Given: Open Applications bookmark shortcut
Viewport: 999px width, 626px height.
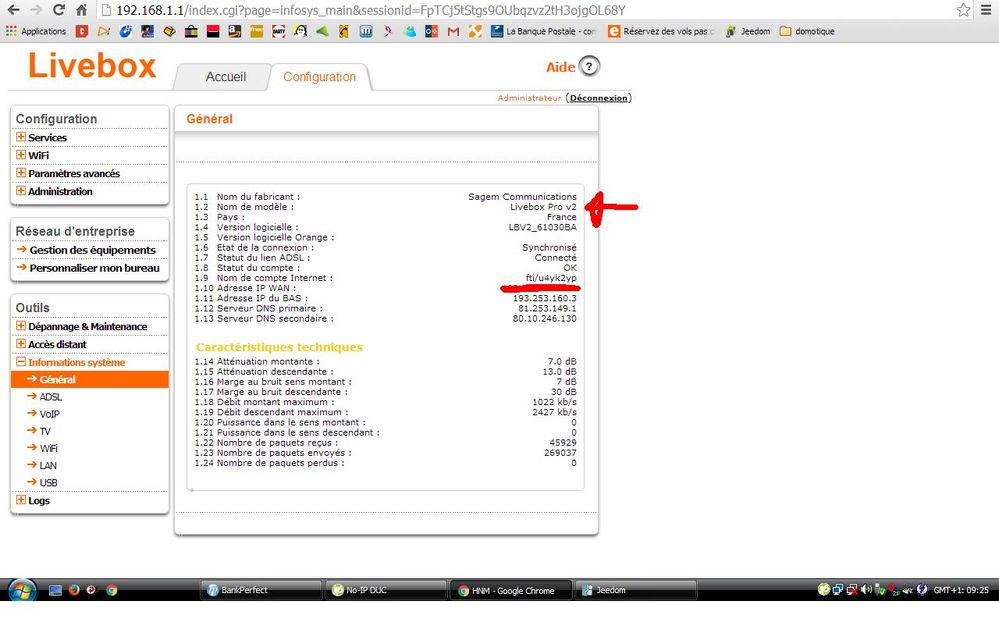Looking at the screenshot, I should pos(36,31).
